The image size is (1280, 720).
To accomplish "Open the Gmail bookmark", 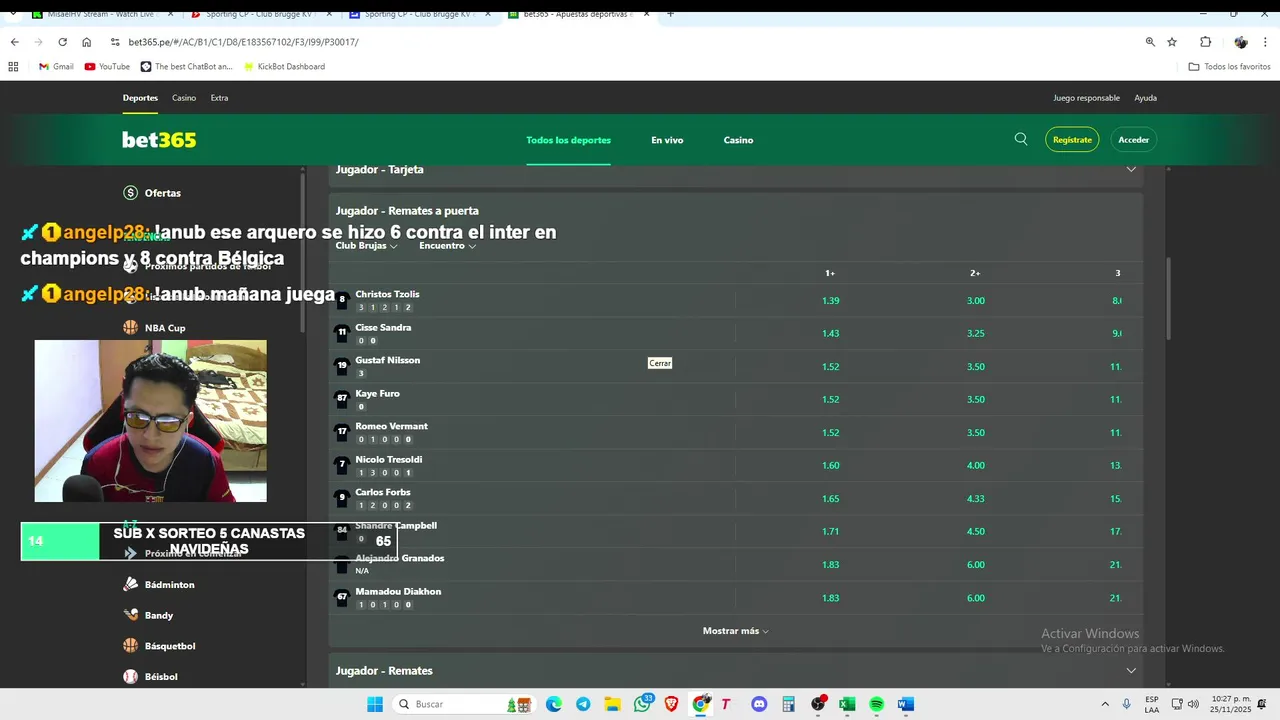I will (x=56, y=66).
